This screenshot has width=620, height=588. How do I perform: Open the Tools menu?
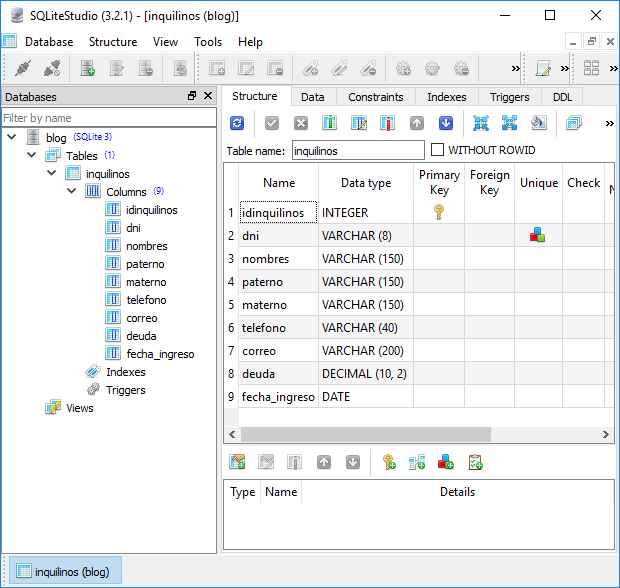point(208,42)
